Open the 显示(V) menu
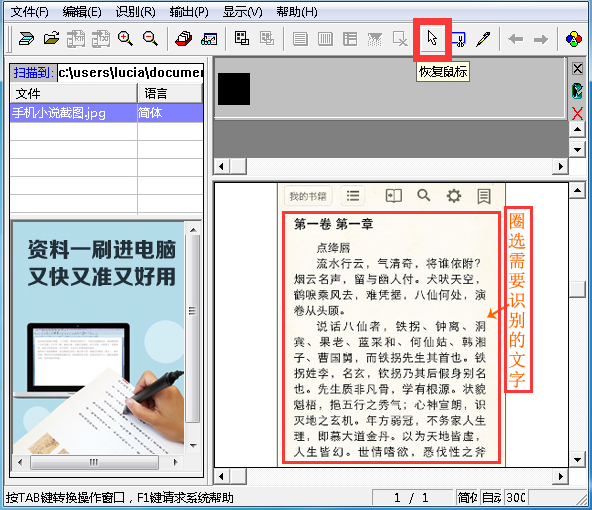592x510 pixels. pos(242,12)
